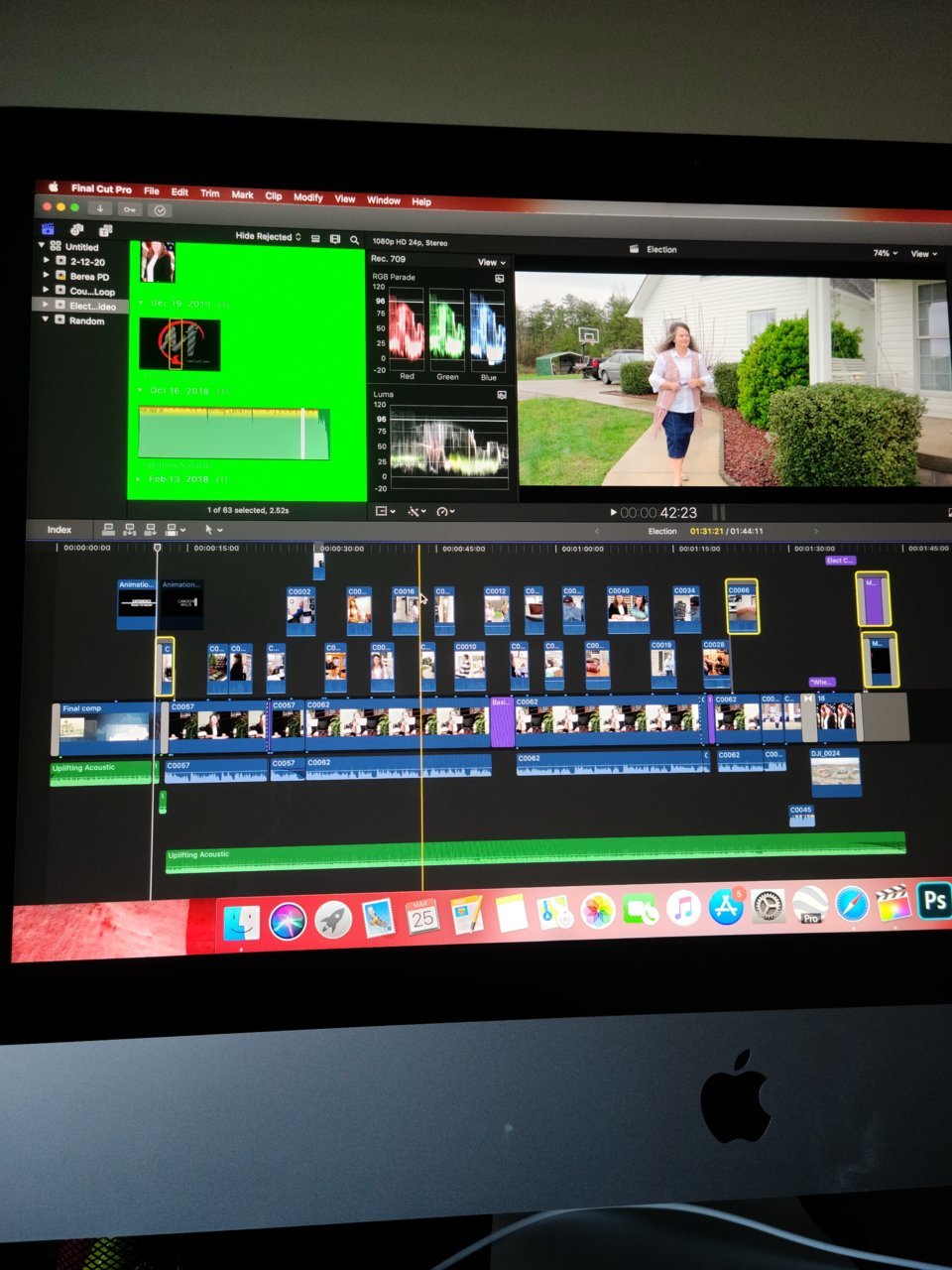Toggle filmstrip and list view in browser
The width and height of the screenshot is (952, 1270).
(x=335, y=239)
